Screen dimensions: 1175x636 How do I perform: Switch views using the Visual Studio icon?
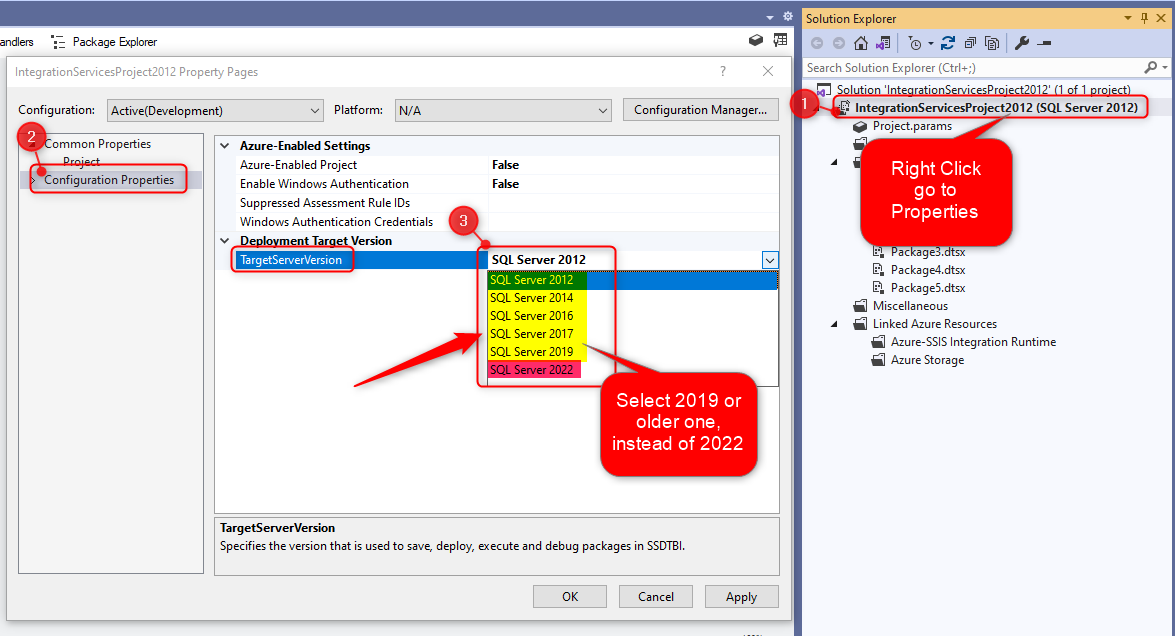click(x=883, y=43)
